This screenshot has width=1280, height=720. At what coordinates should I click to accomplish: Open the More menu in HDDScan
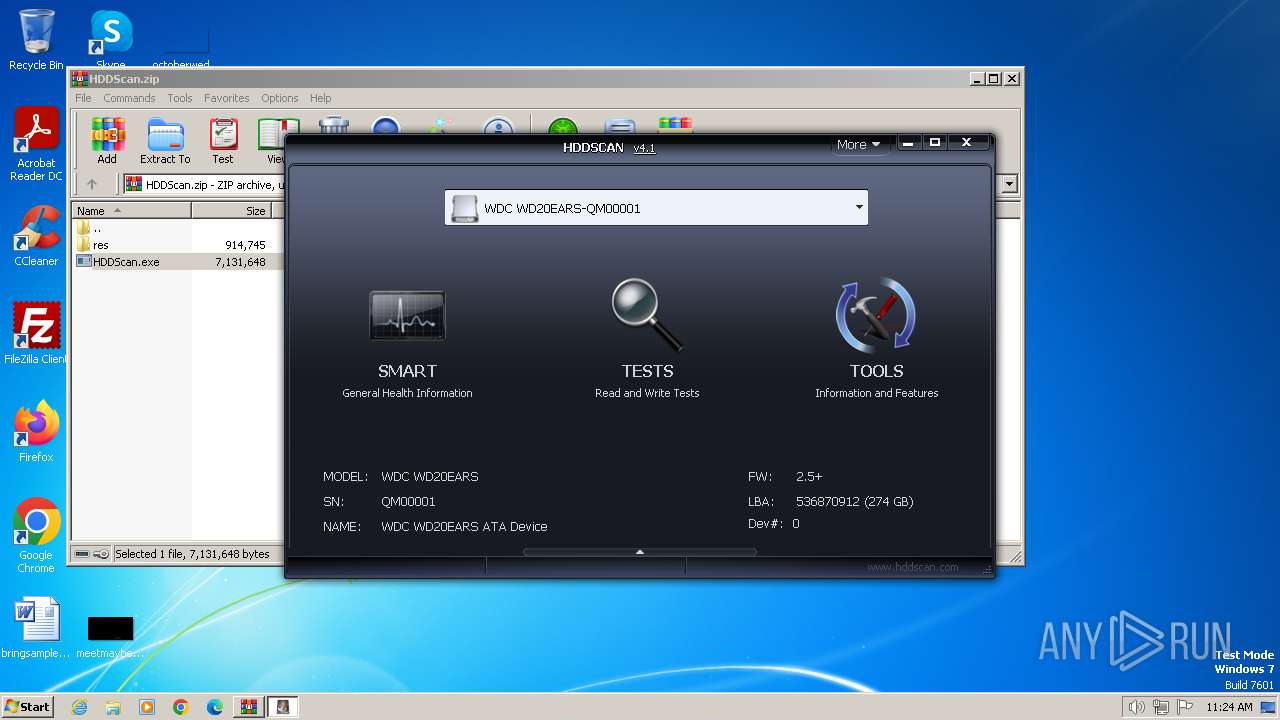click(x=858, y=144)
